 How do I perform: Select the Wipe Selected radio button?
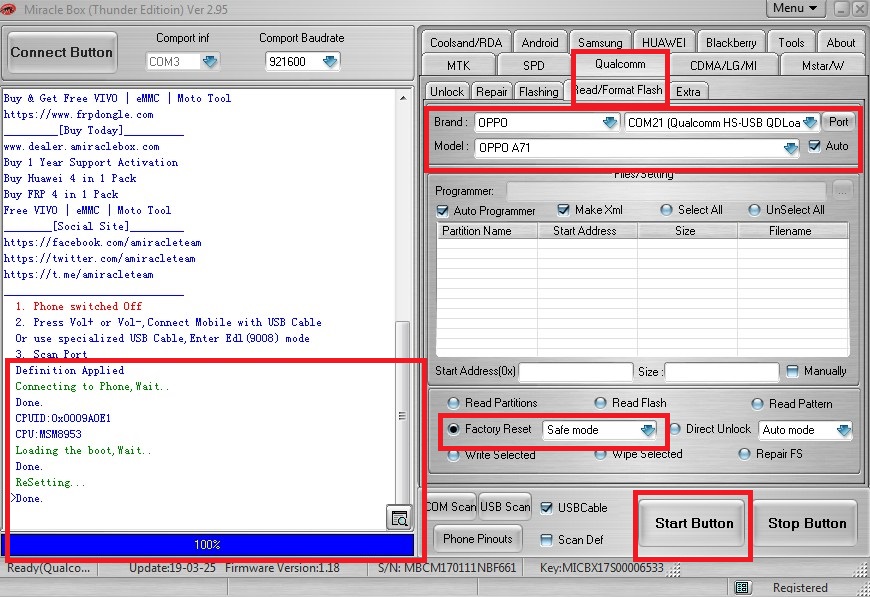(600, 454)
